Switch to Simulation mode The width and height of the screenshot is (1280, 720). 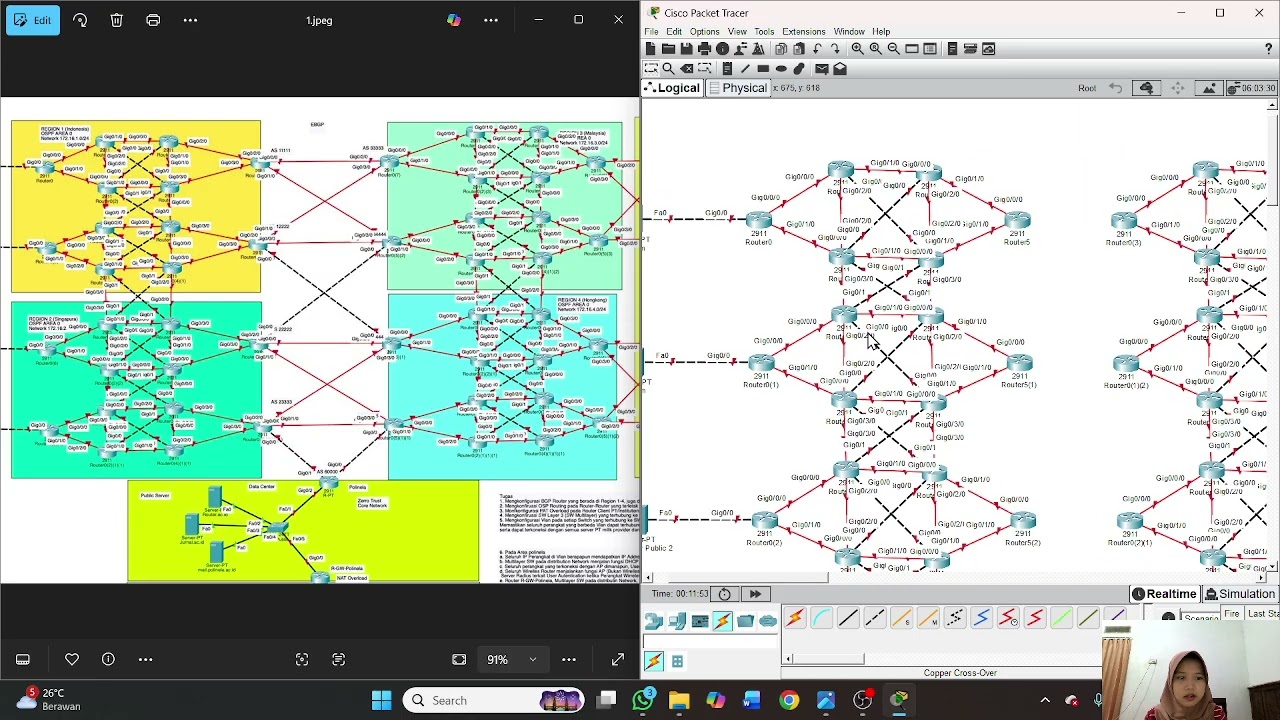pyautogui.click(x=1240, y=594)
